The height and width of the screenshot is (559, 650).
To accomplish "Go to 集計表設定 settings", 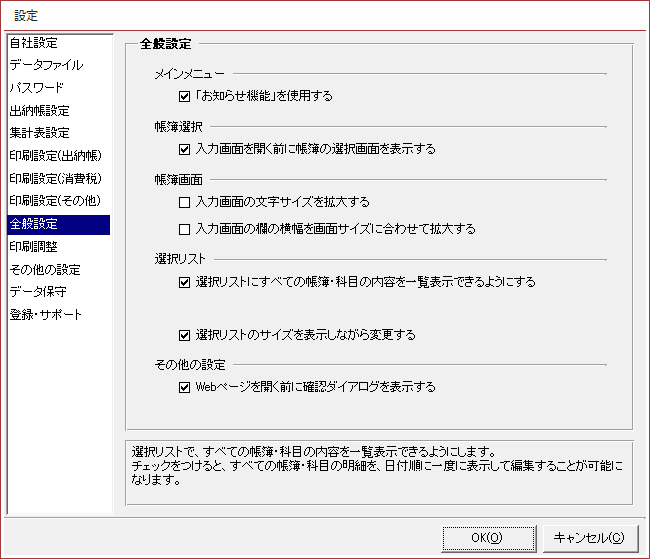I will 40,133.
